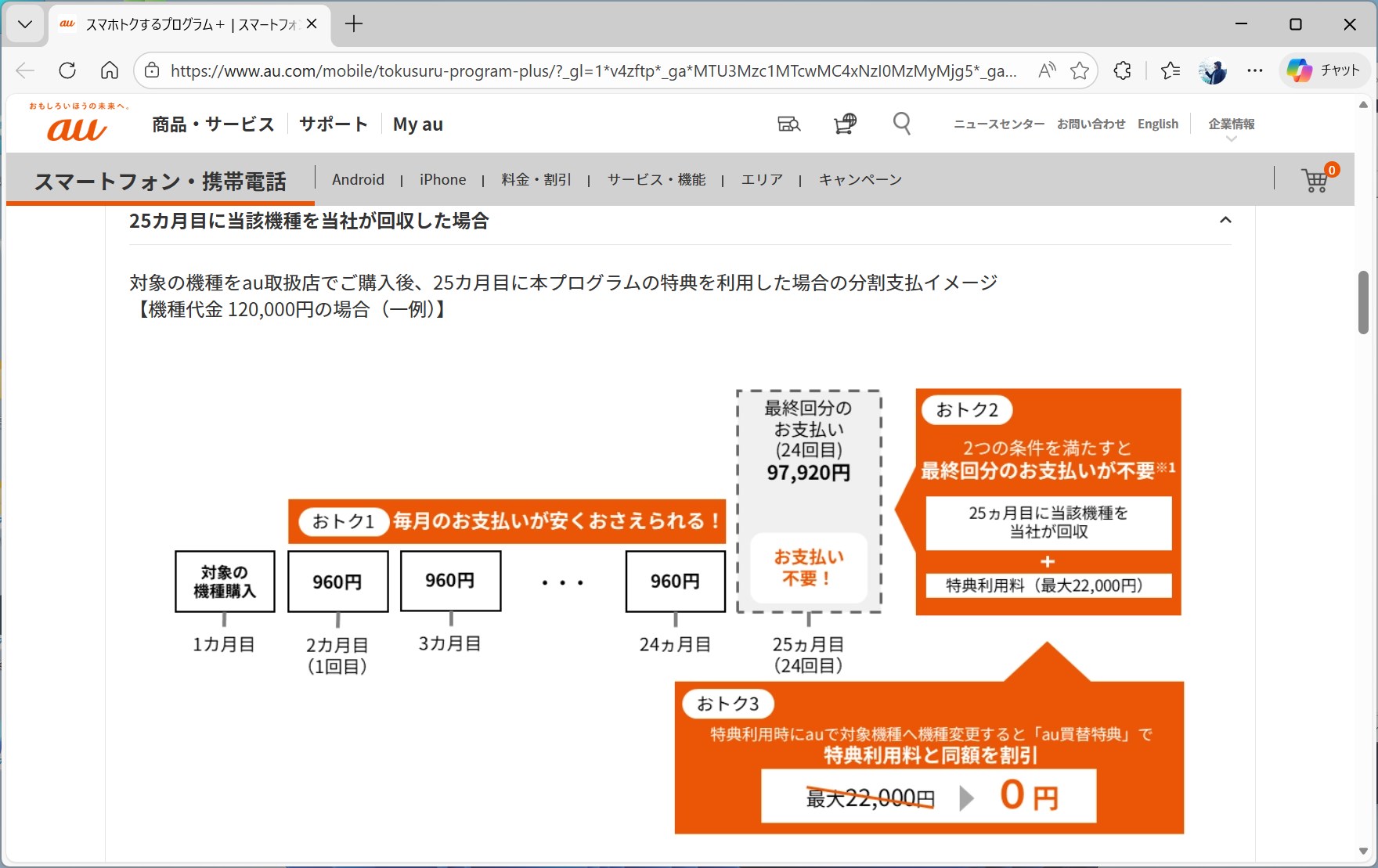Screen dimensions: 1378x868
Task: Open the vertical tab list chevron
Action: tap(24, 24)
